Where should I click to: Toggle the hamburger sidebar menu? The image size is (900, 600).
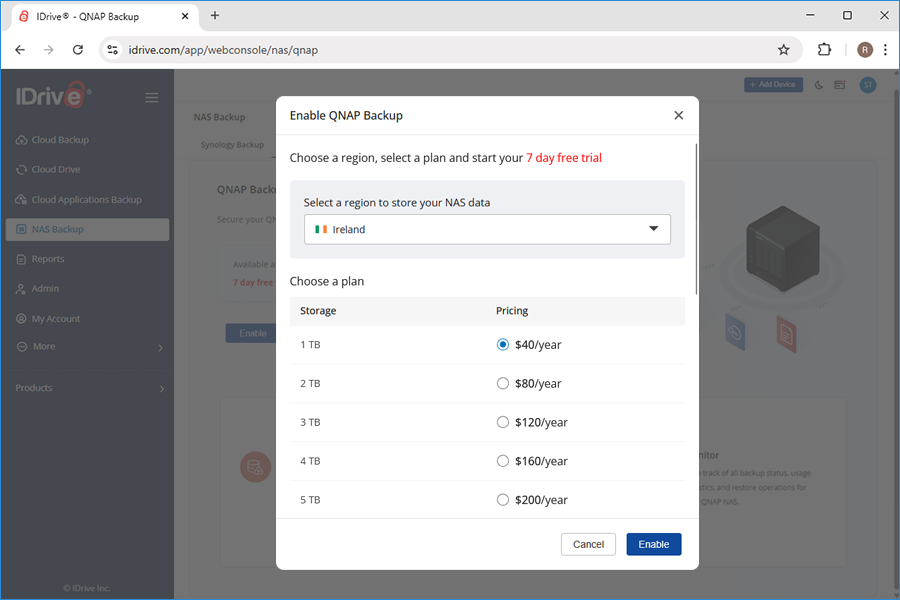(152, 98)
